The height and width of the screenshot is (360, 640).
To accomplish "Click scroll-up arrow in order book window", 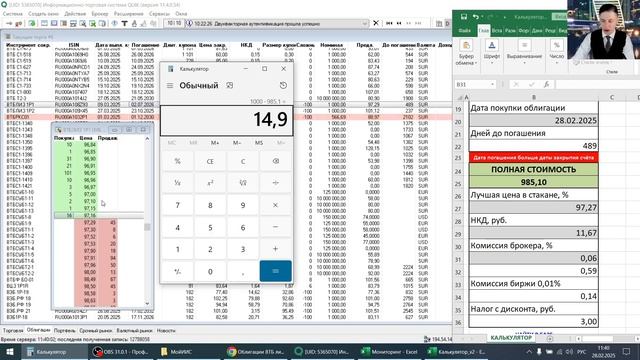I will [x=147, y=139].
